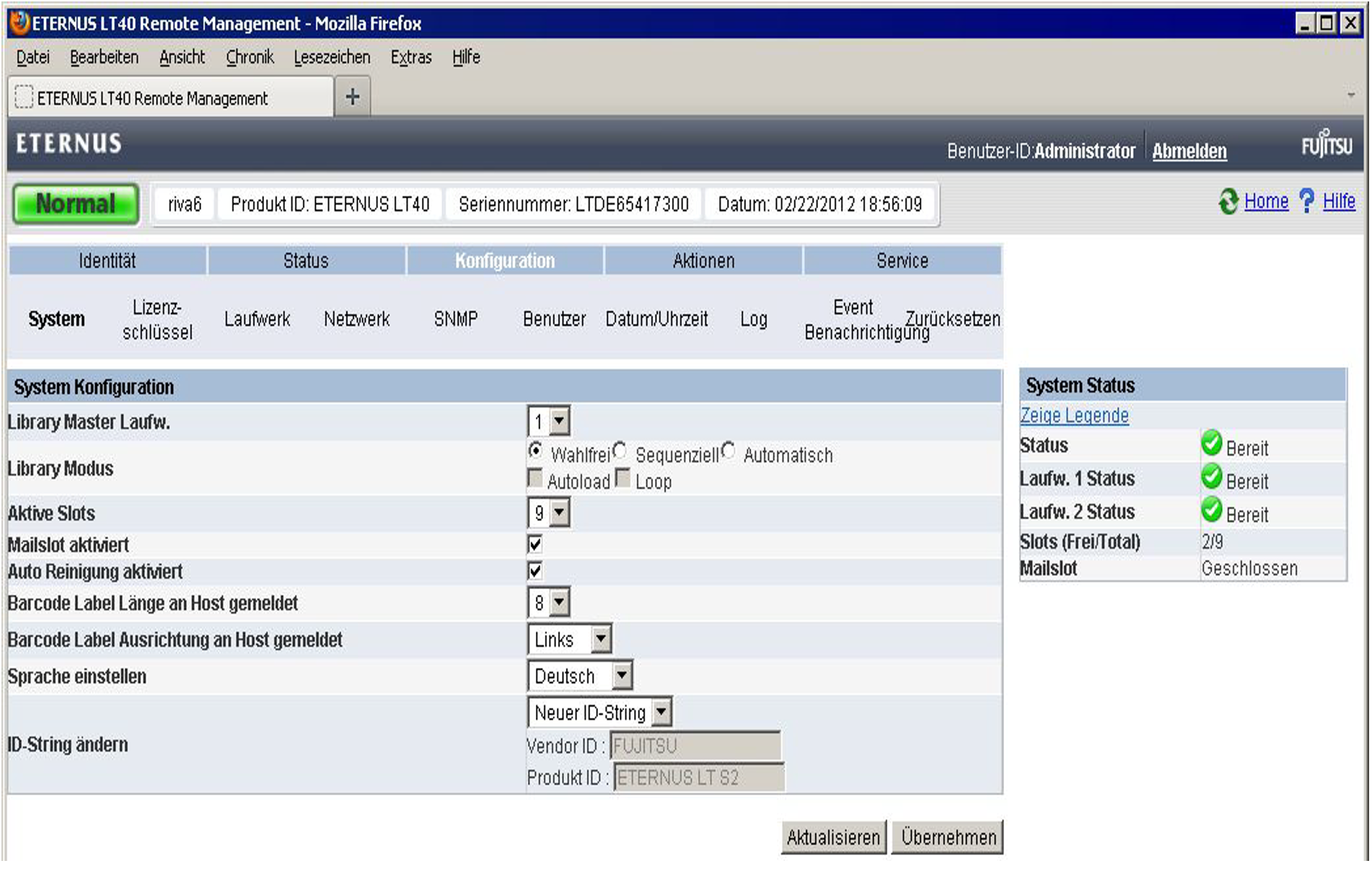Click the Fujitsu logo
The height and width of the screenshot is (871, 1372).
click(1326, 143)
